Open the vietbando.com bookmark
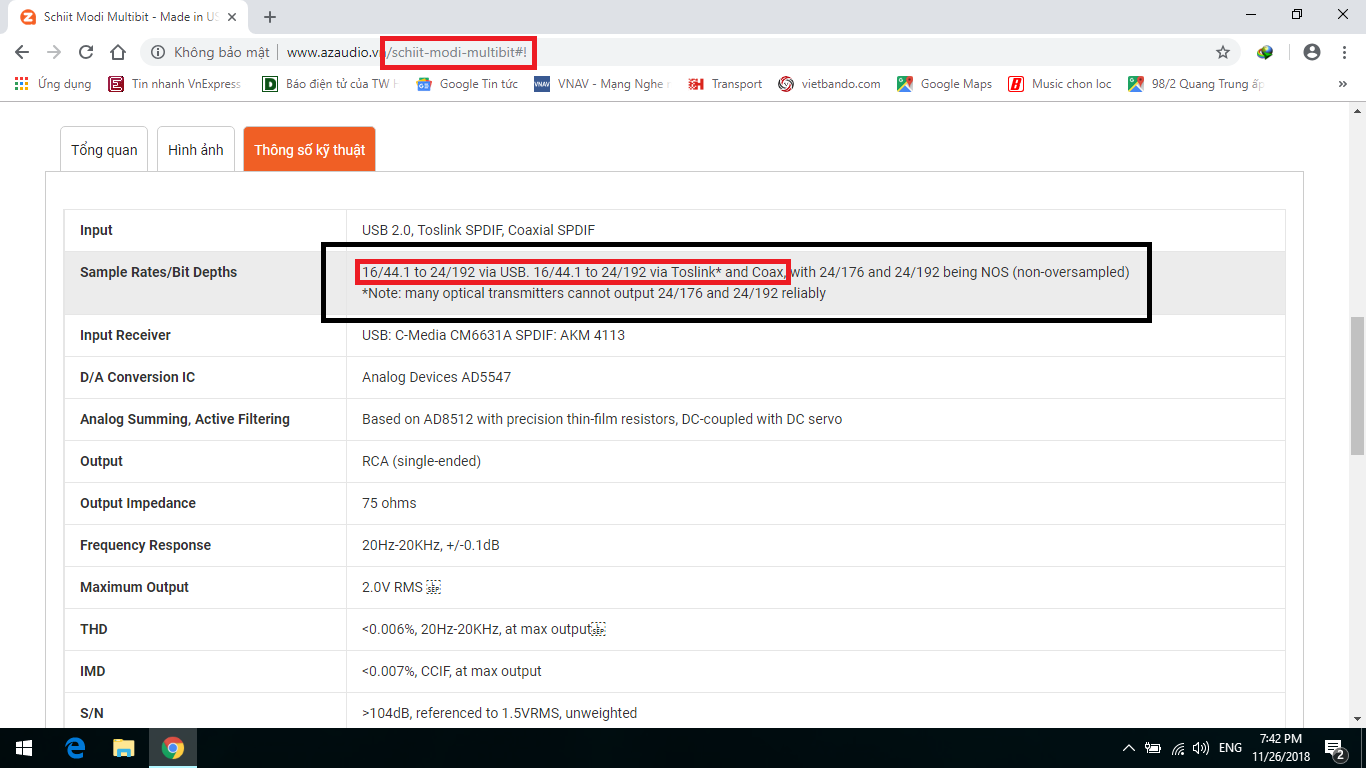The height and width of the screenshot is (768, 1366). (x=829, y=84)
